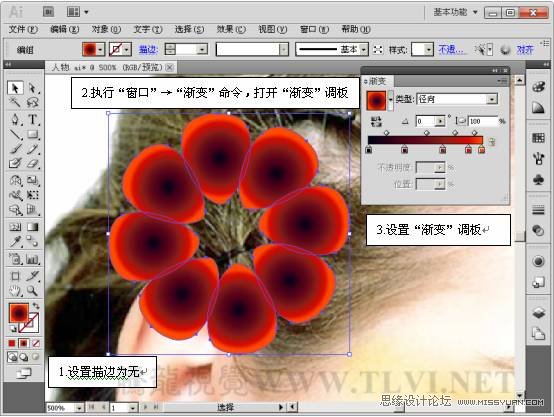Open the Stroke panel lines icon
Viewport: 554px width, 417px height.
[538, 210]
